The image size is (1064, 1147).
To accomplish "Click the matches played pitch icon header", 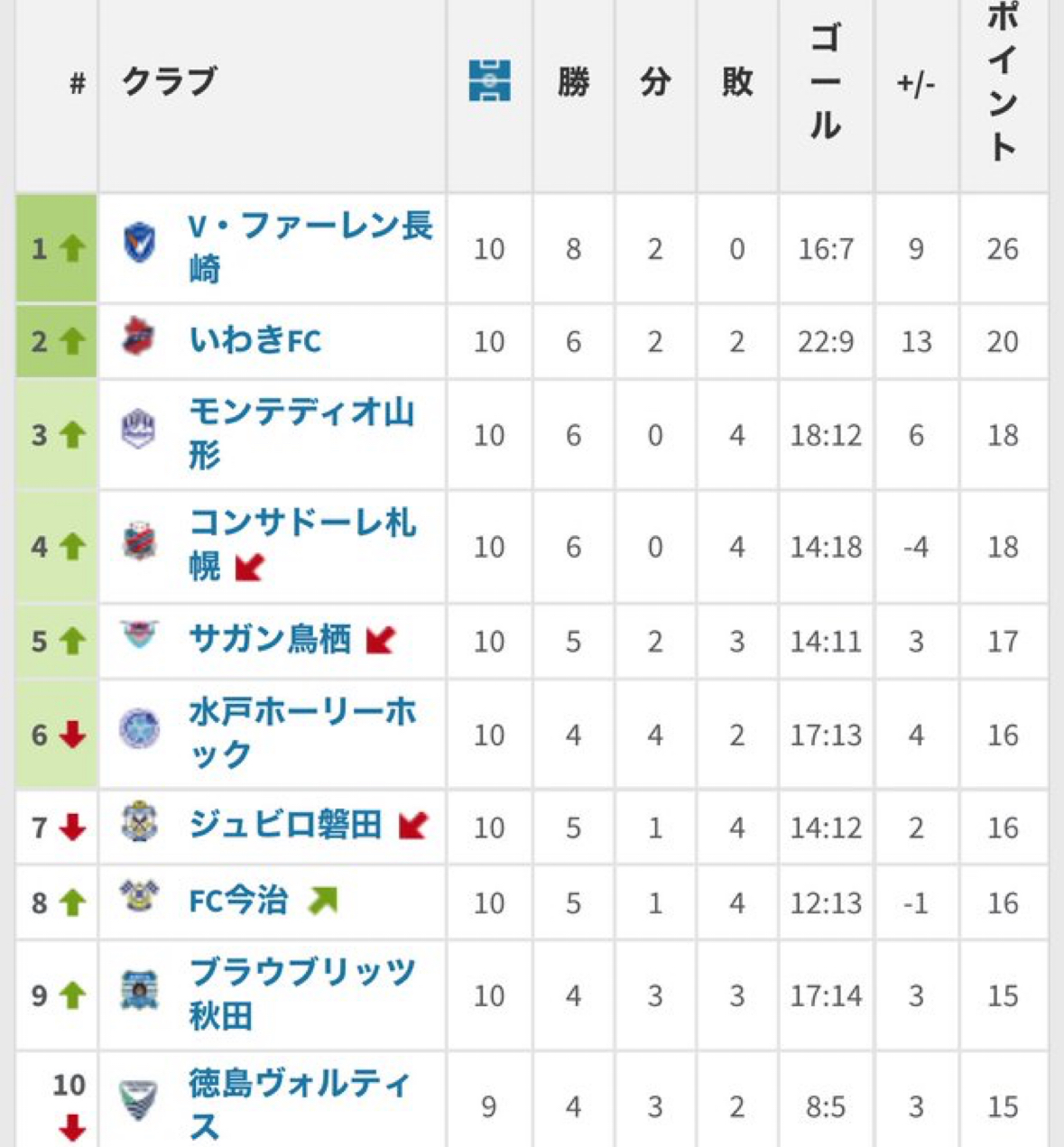I will tap(489, 81).
